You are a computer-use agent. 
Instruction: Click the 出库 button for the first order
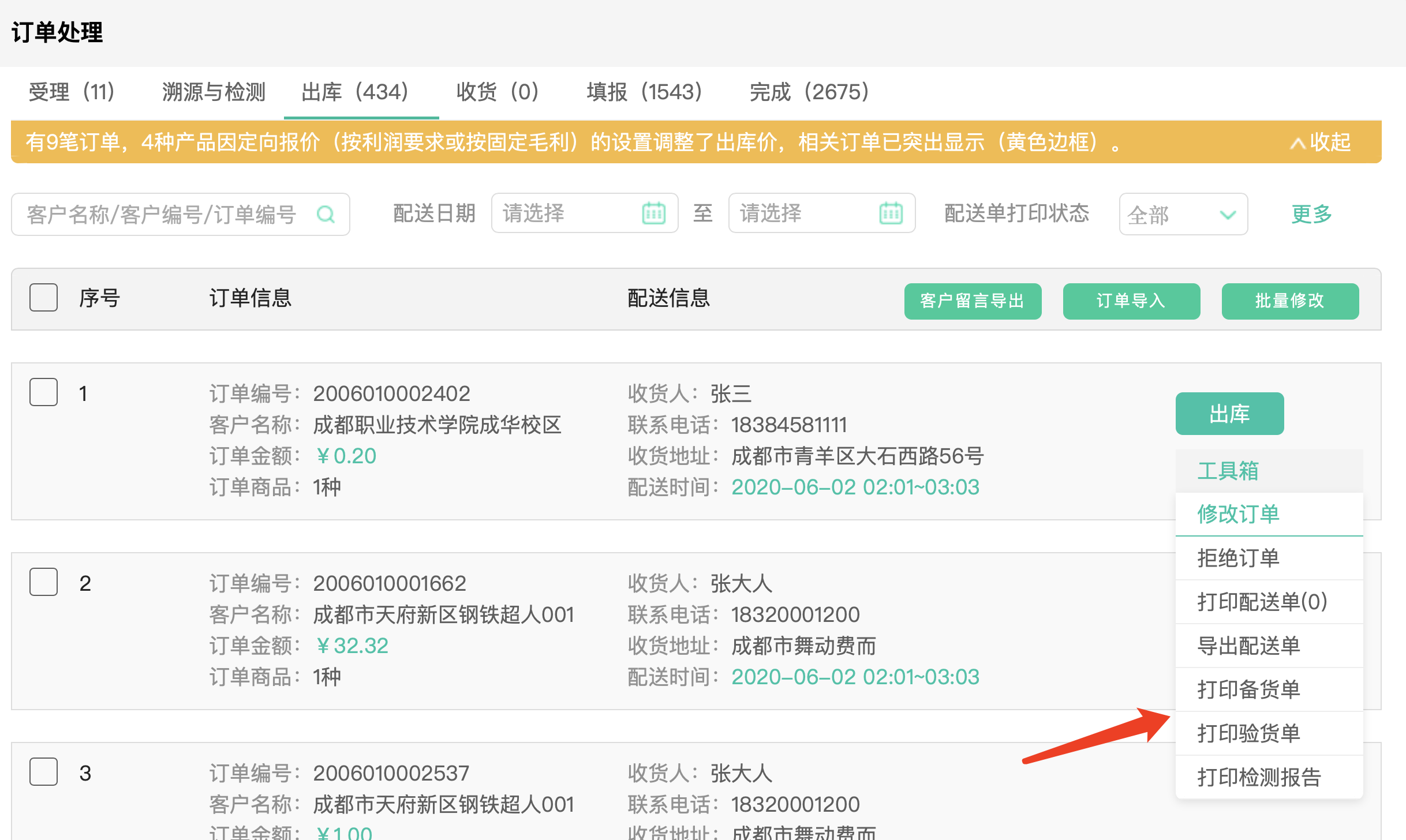(x=1229, y=413)
